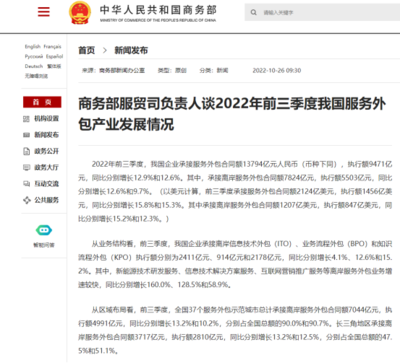Click the 互动交流 chat icon
Screen dimensions: 400x363
pos(27,184)
